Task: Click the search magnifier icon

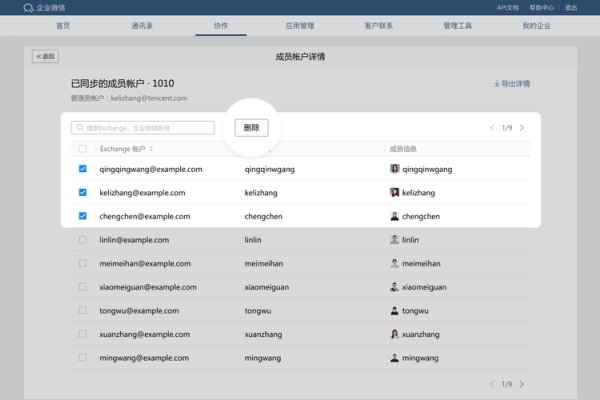Action: [x=79, y=128]
